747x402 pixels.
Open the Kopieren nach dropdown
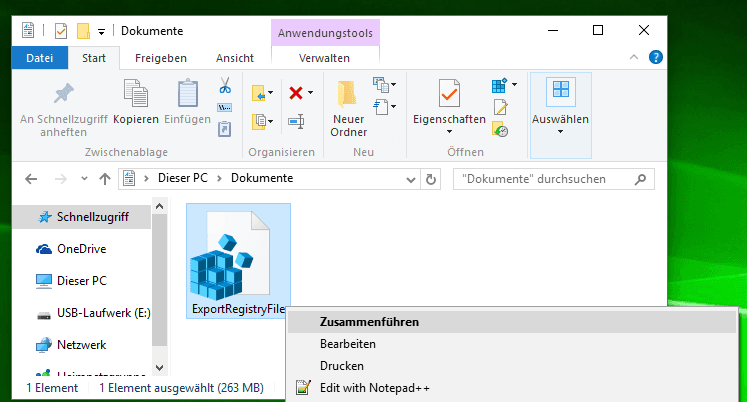(262, 121)
